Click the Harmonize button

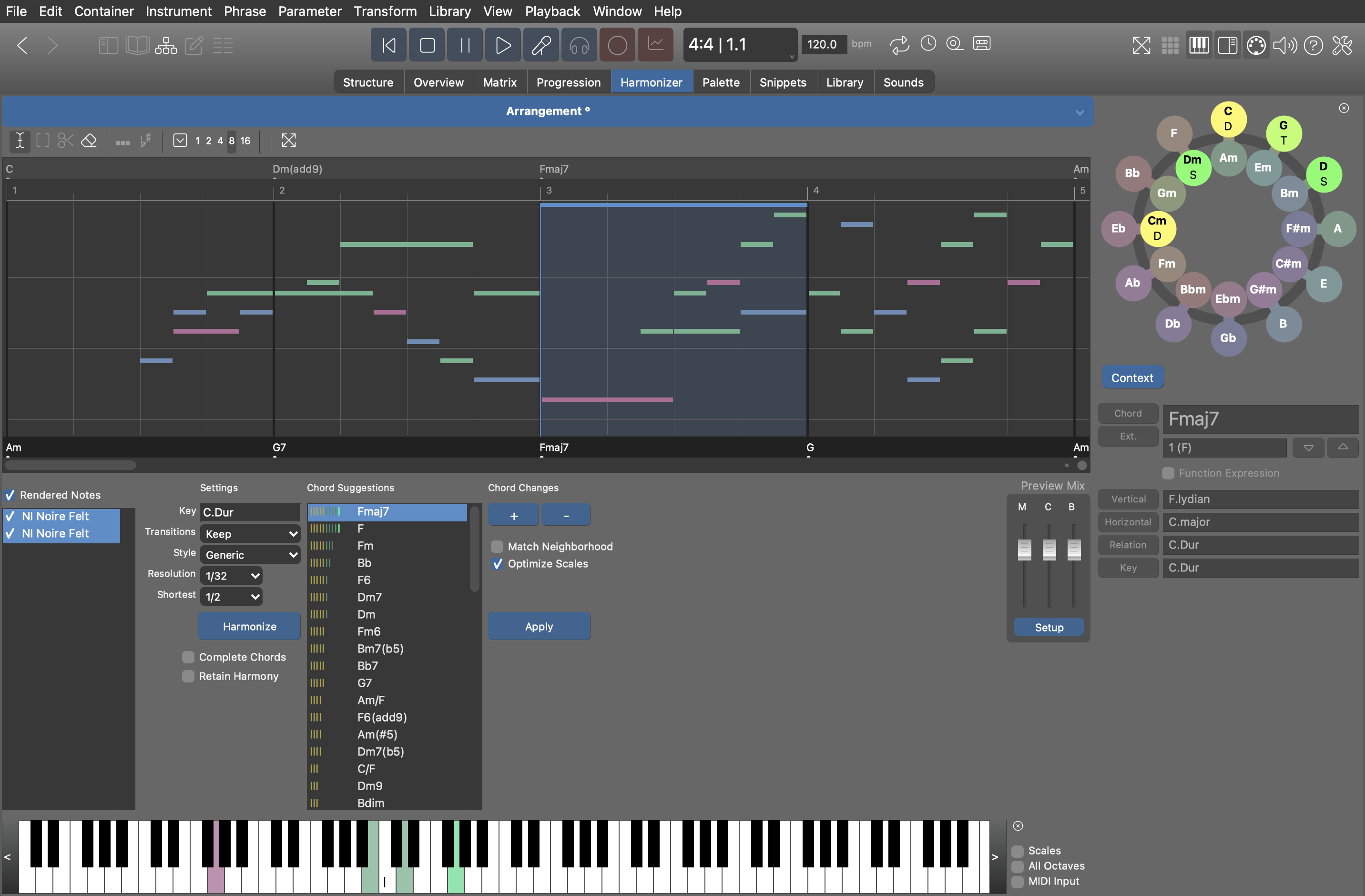tap(249, 626)
